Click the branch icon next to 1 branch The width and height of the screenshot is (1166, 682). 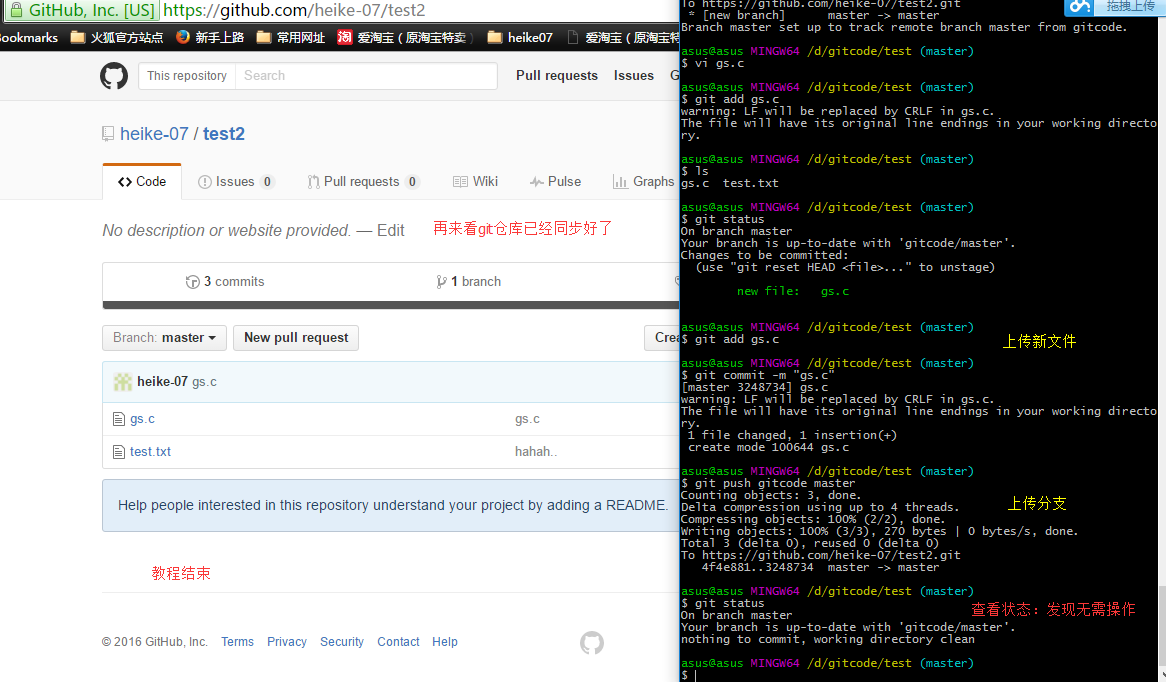click(442, 282)
